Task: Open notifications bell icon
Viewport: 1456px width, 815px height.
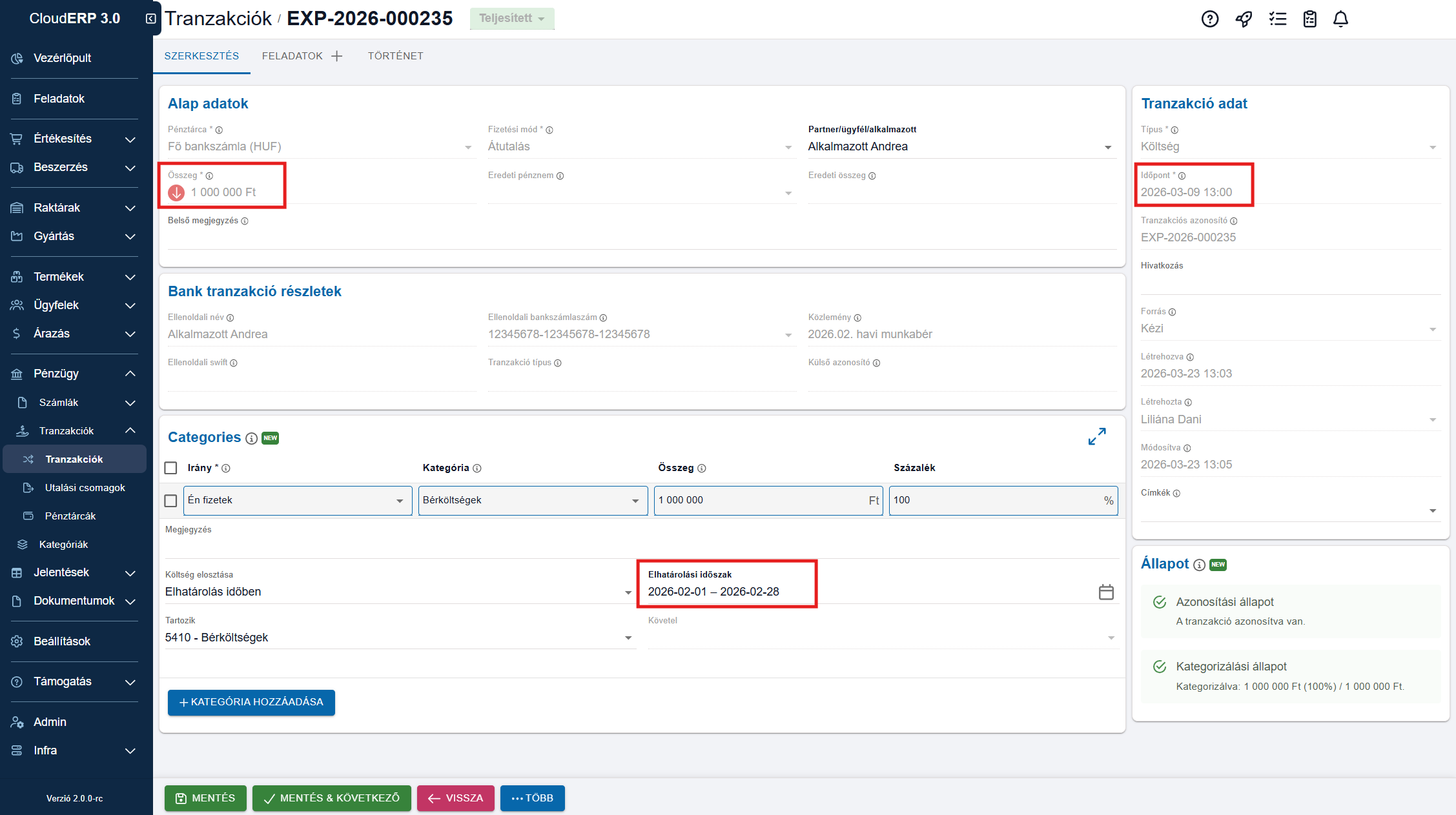Action: click(x=1340, y=19)
